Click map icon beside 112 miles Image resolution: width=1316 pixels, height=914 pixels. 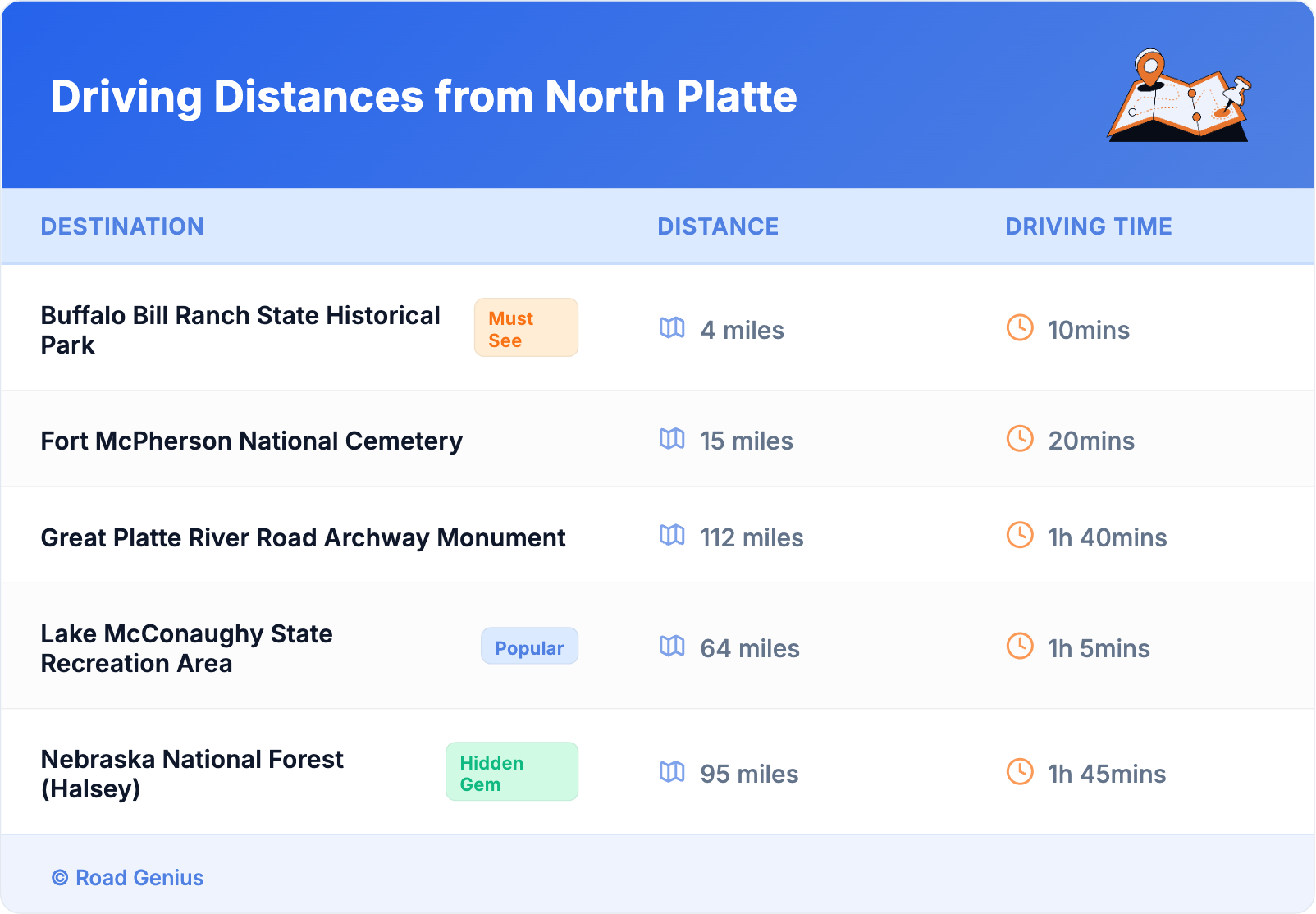[x=672, y=536]
